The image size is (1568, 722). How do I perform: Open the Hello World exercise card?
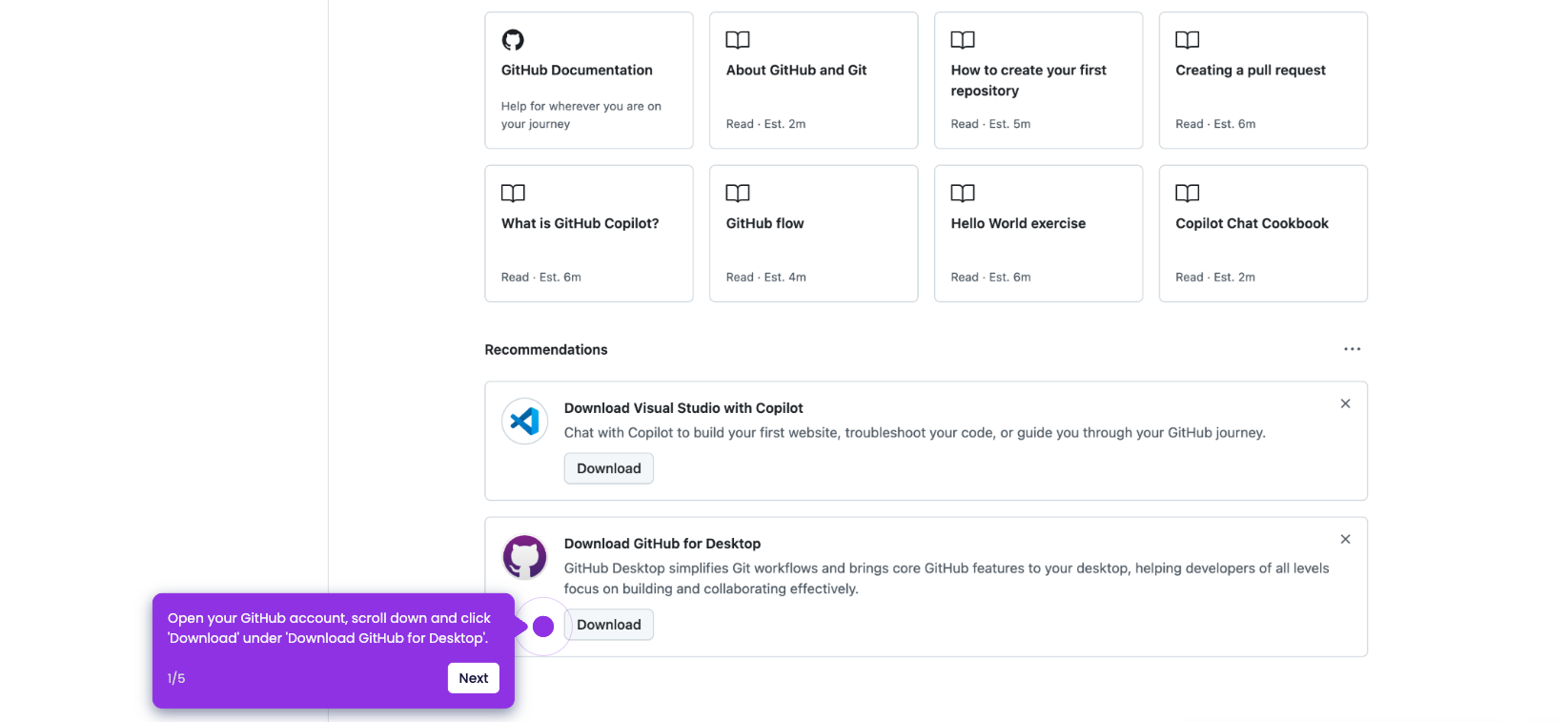click(x=1039, y=234)
